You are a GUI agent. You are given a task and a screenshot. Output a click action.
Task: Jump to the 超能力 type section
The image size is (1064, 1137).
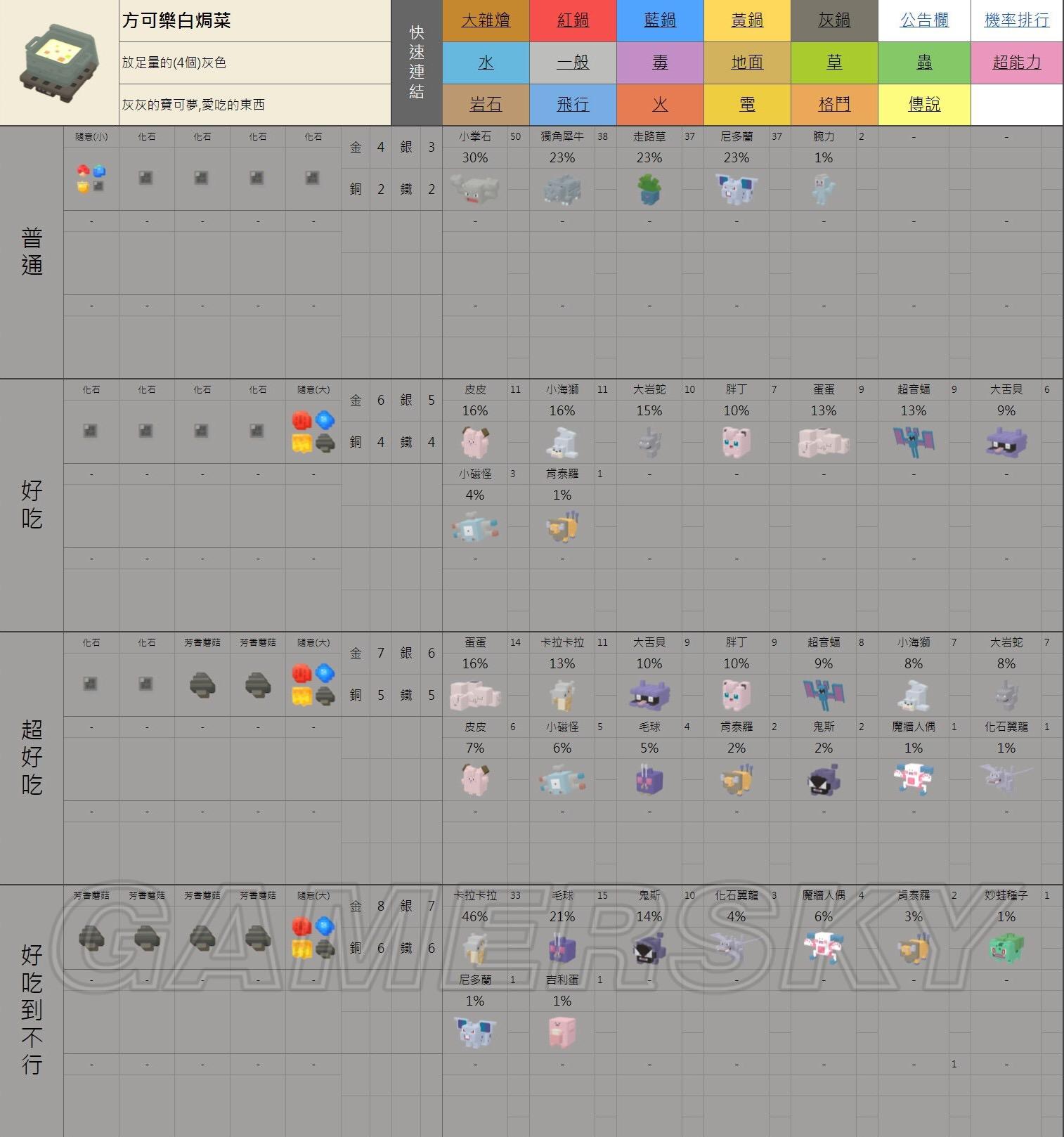point(1017,63)
